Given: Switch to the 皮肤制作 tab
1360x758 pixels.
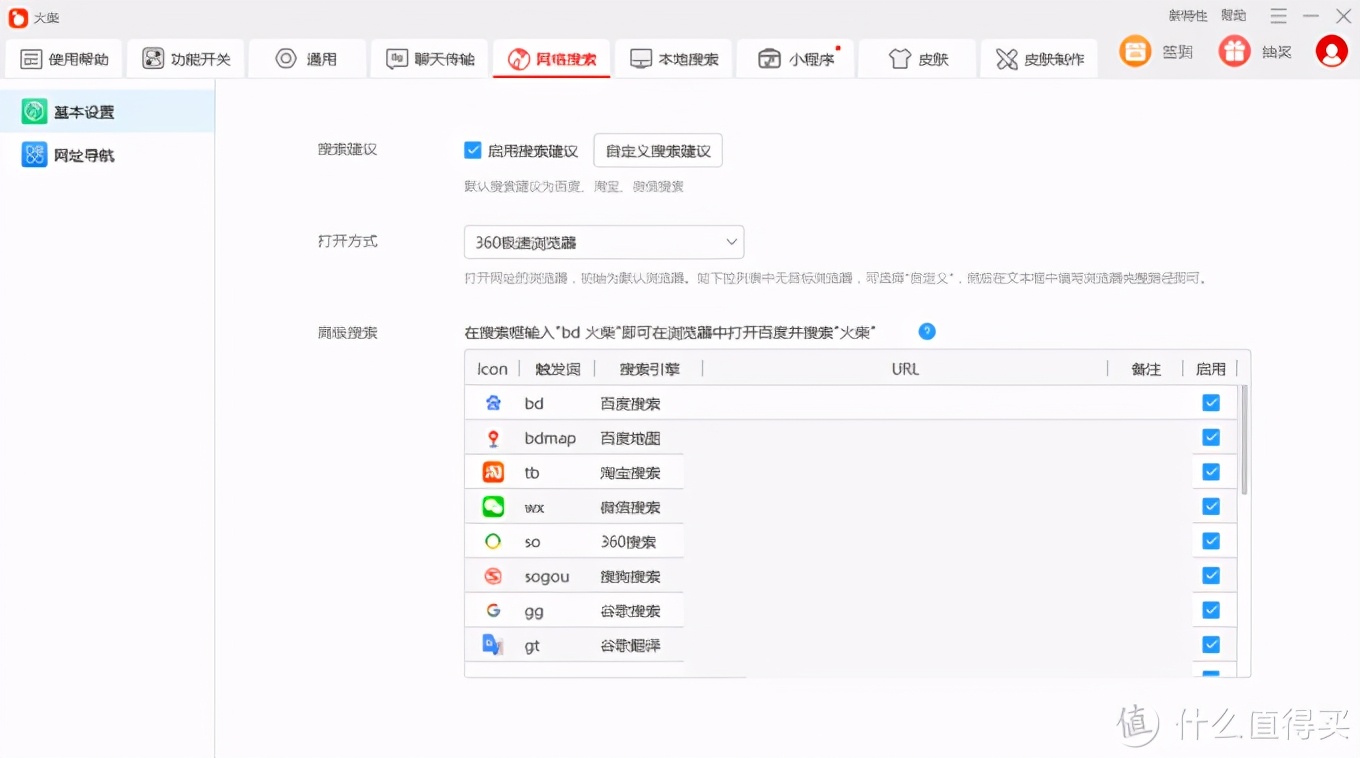Looking at the screenshot, I should click(1038, 58).
